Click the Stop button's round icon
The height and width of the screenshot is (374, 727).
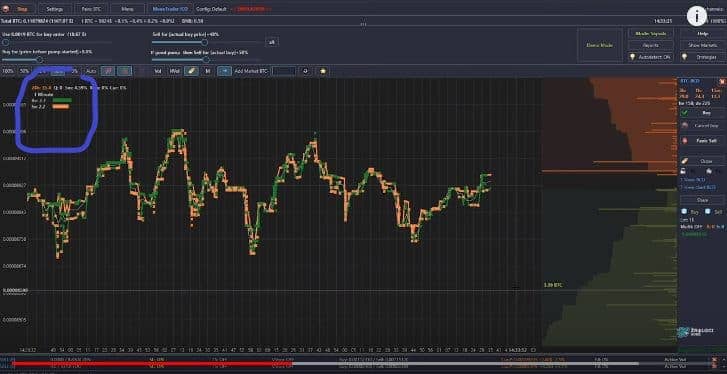pyautogui.click(x=6, y=8)
